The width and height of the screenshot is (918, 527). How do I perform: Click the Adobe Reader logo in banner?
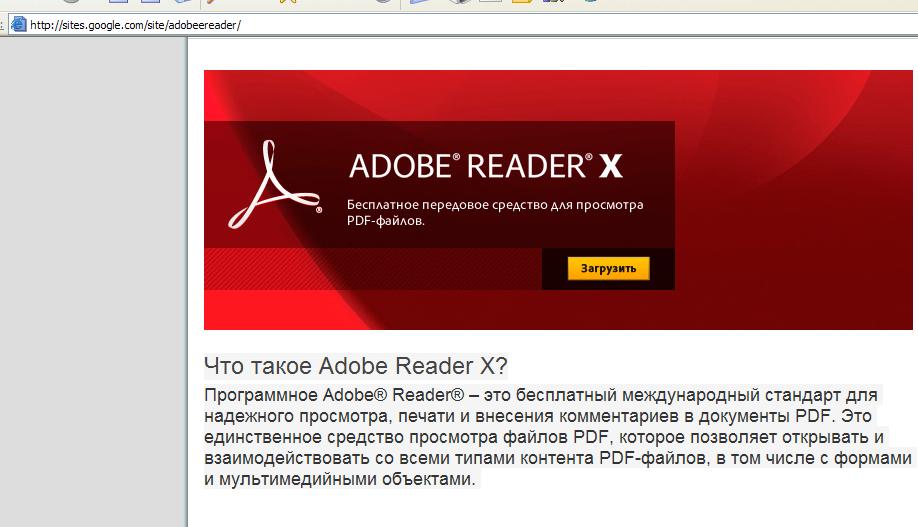point(275,184)
